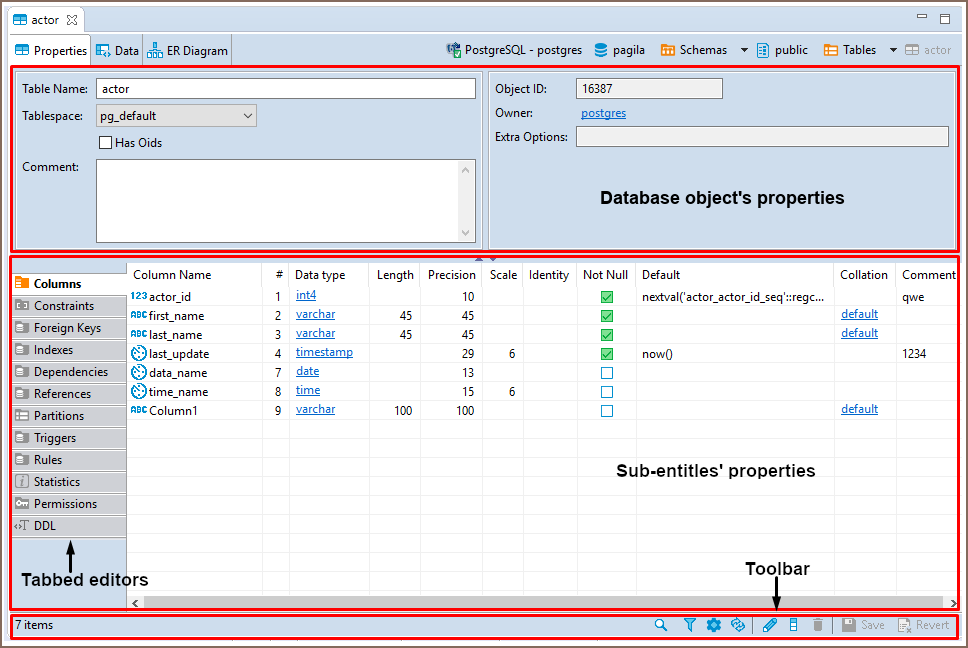Expand the Schemas breadcrumb dropdown arrow

coord(744,50)
